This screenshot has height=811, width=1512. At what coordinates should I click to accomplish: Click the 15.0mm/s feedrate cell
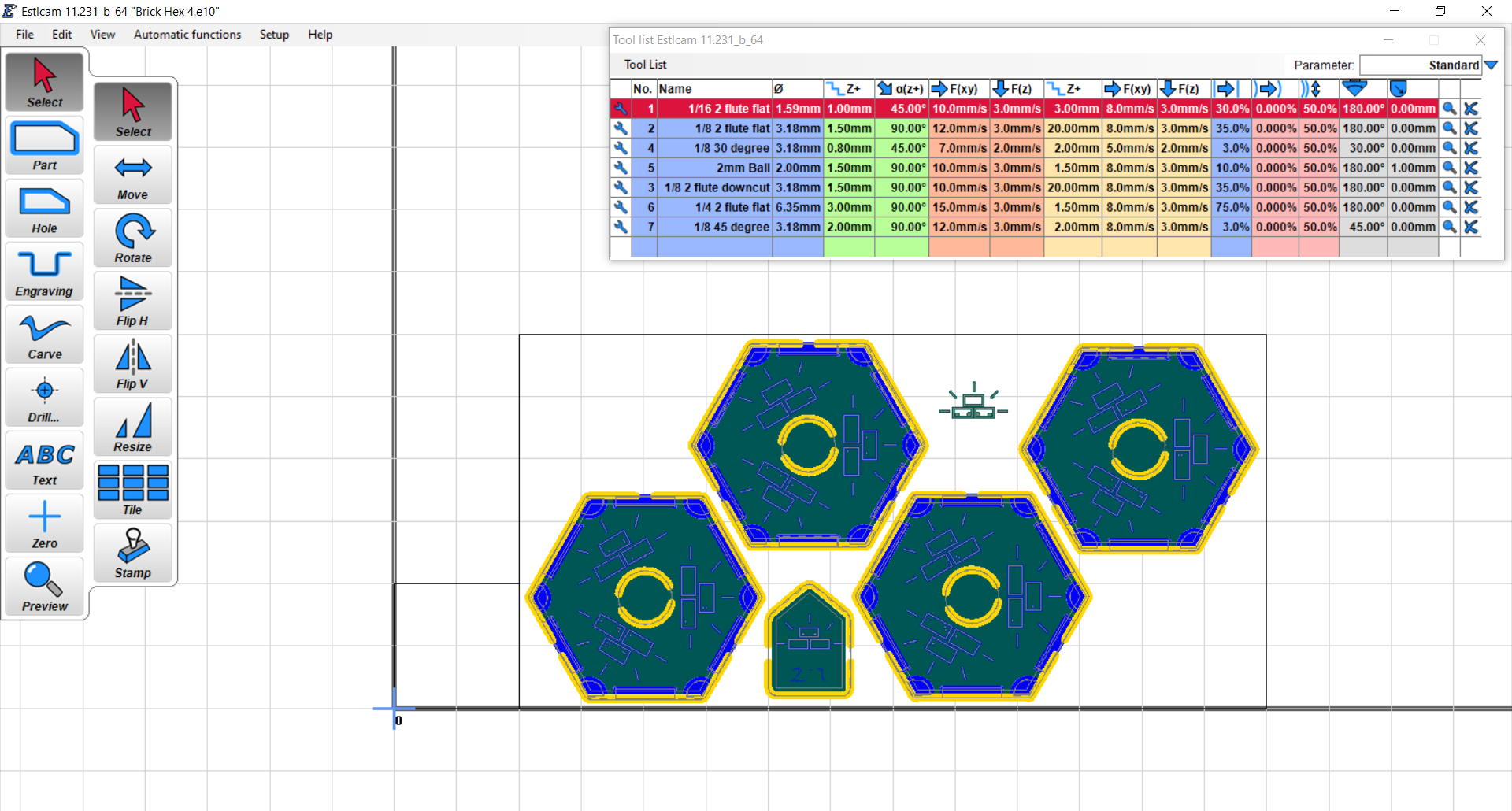[959, 207]
